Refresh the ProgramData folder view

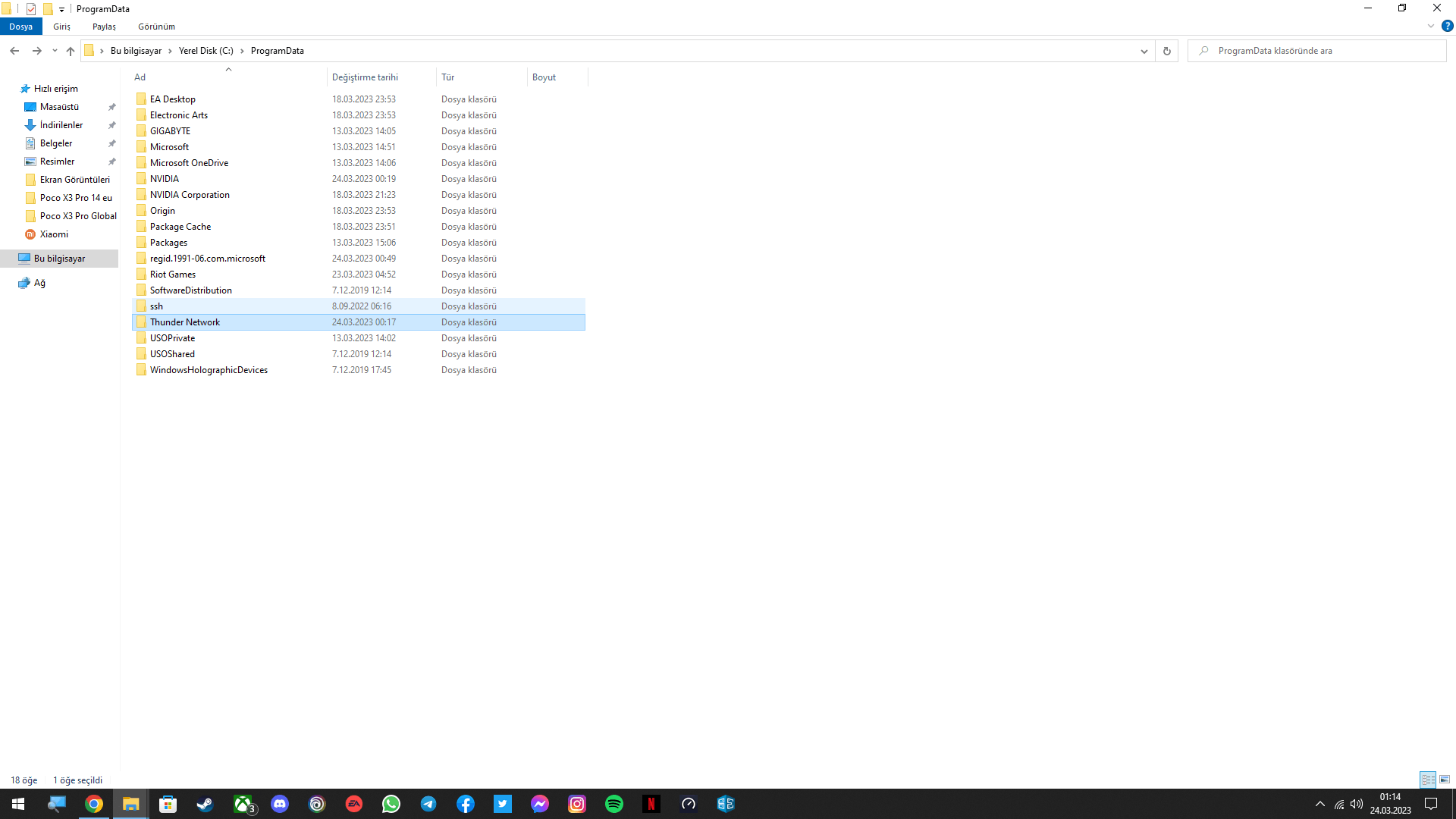tap(1166, 51)
